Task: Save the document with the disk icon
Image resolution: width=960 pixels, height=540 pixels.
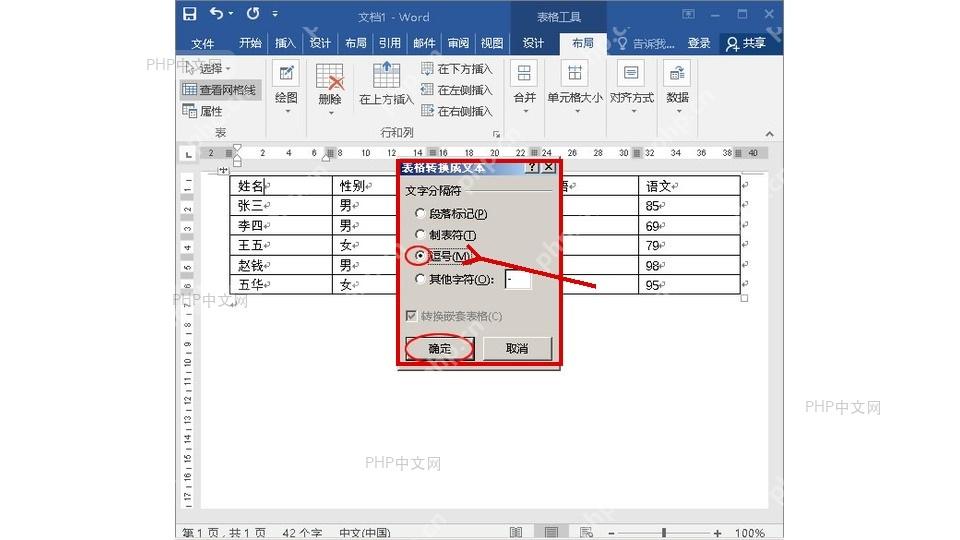Action: point(190,14)
